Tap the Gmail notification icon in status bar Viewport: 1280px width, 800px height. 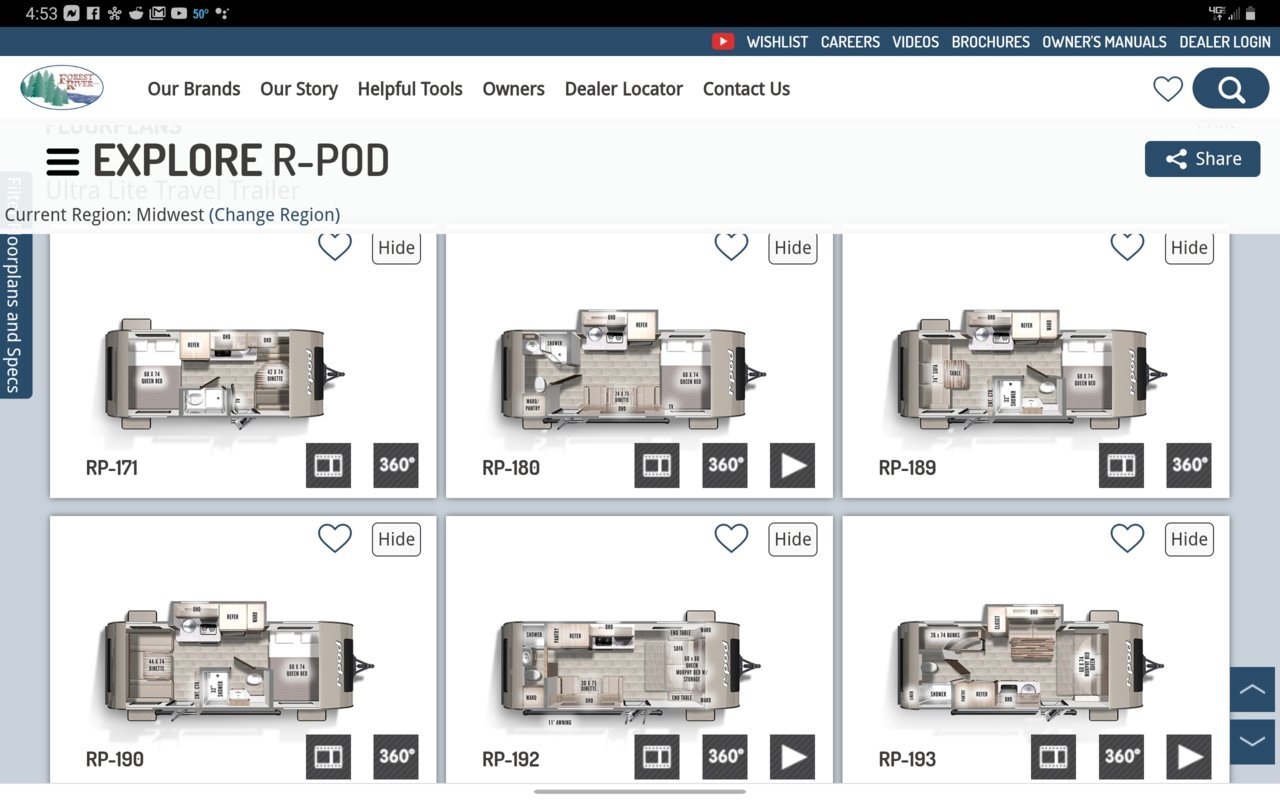click(x=157, y=13)
